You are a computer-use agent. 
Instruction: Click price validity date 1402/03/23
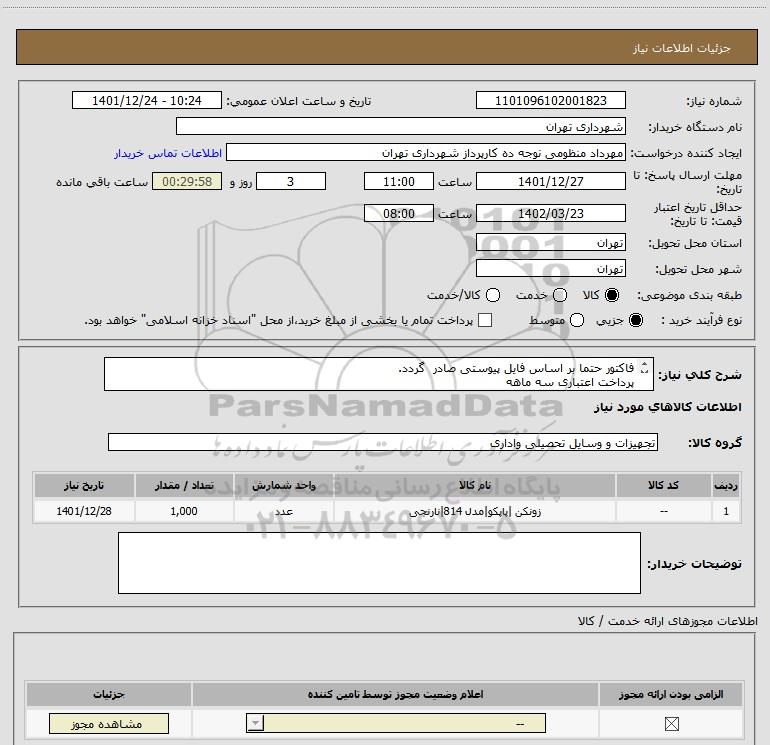550,213
